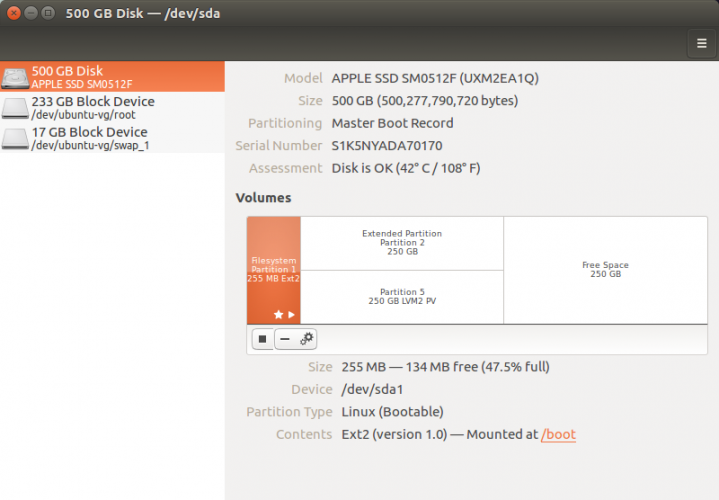The height and width of the screenshot is (500, 719).
Task: Click the 500 GB Disk drive icon
Action: (15, 78)
